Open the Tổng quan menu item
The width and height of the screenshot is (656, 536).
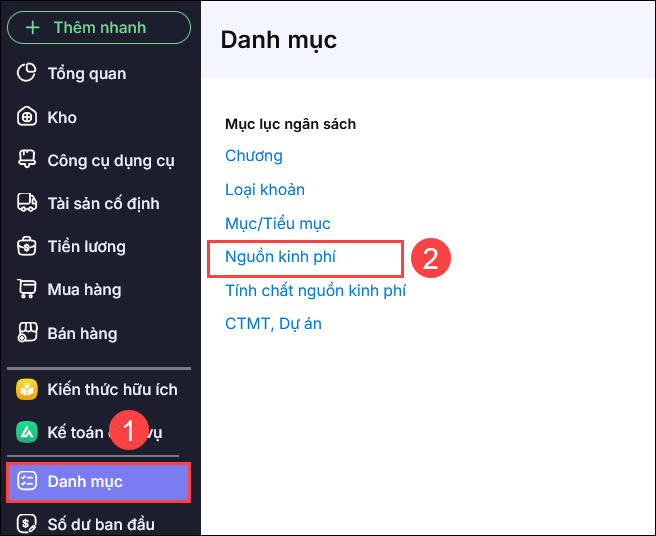pos(87,73)
